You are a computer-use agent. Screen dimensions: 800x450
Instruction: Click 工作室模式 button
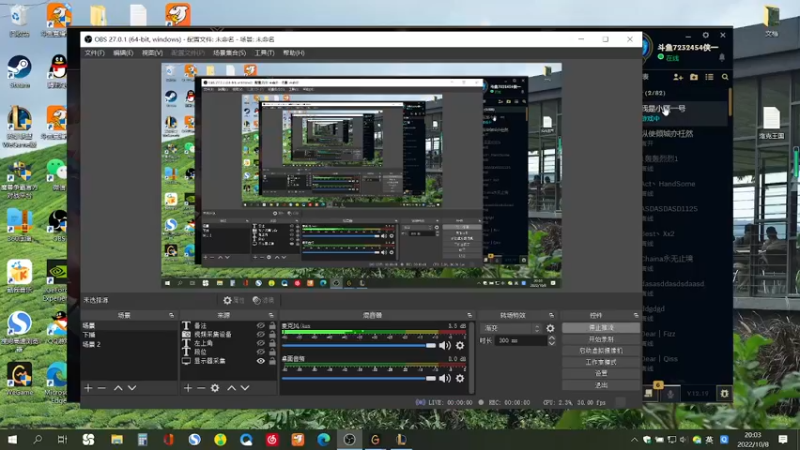tap(601, 362)
